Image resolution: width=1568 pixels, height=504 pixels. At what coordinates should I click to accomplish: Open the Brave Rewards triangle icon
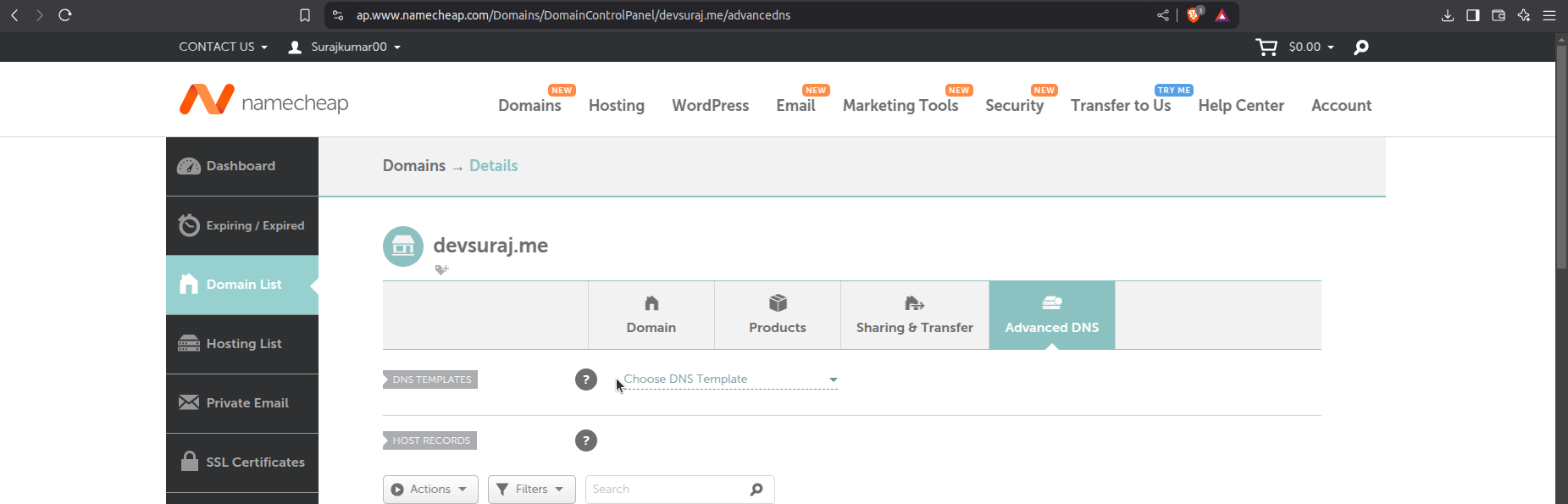(x=1222, y=15)
